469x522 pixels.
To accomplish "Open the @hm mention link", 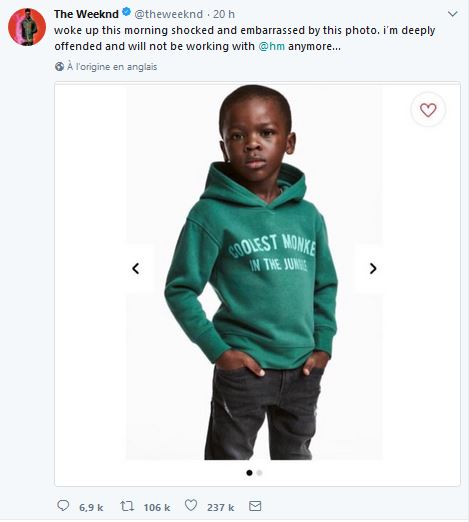I will [x=272, y=46].
